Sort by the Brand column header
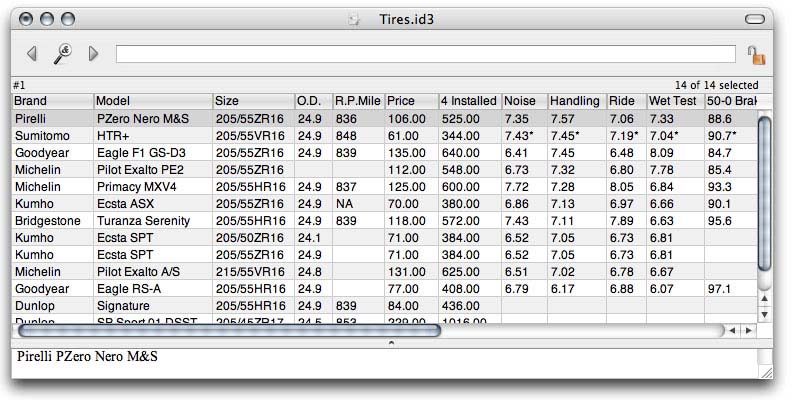Screen dimensions: 791x400 52,101
